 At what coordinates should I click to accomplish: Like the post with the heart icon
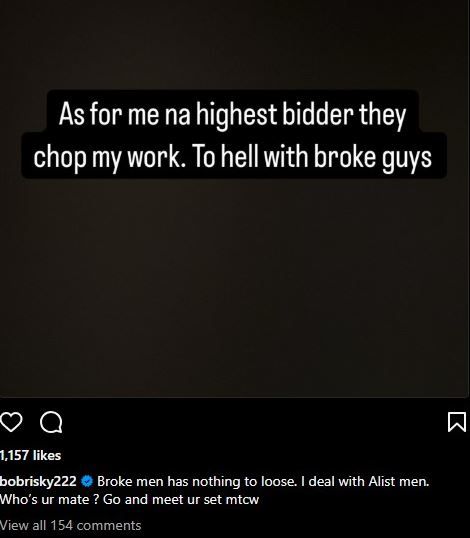11,422
